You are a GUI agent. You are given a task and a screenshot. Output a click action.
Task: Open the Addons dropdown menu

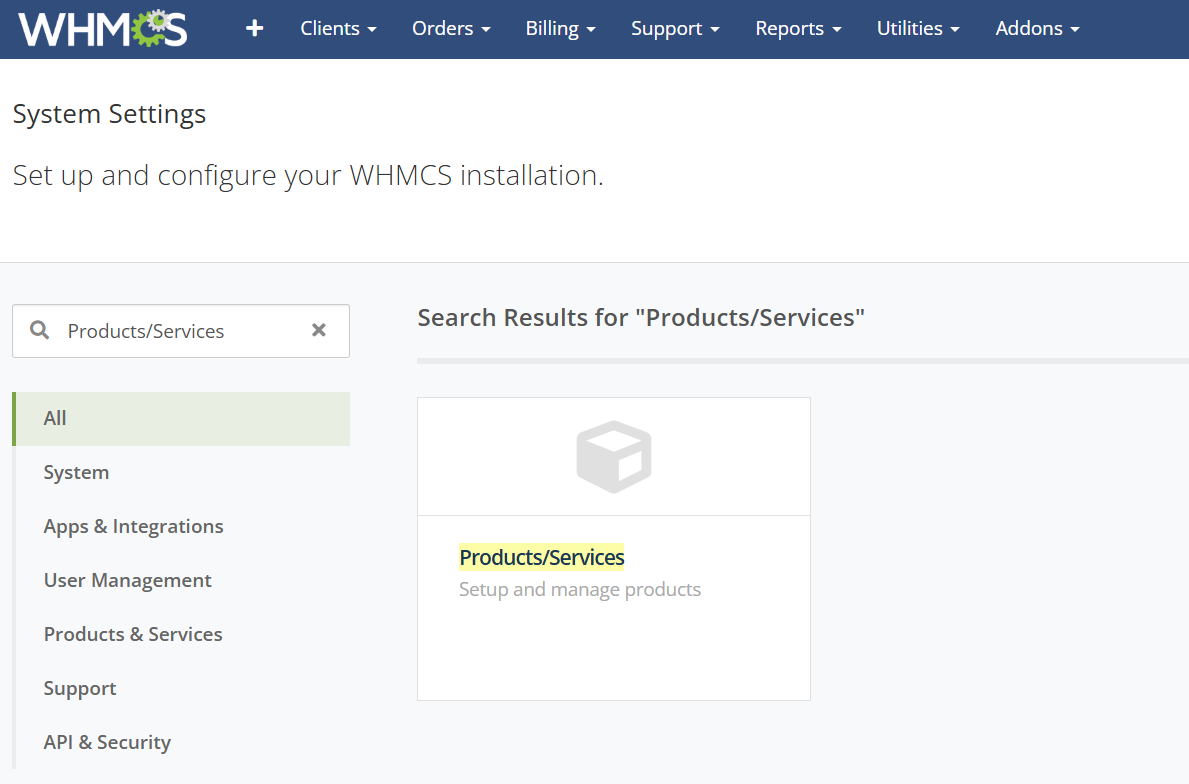pos(1037,29)
